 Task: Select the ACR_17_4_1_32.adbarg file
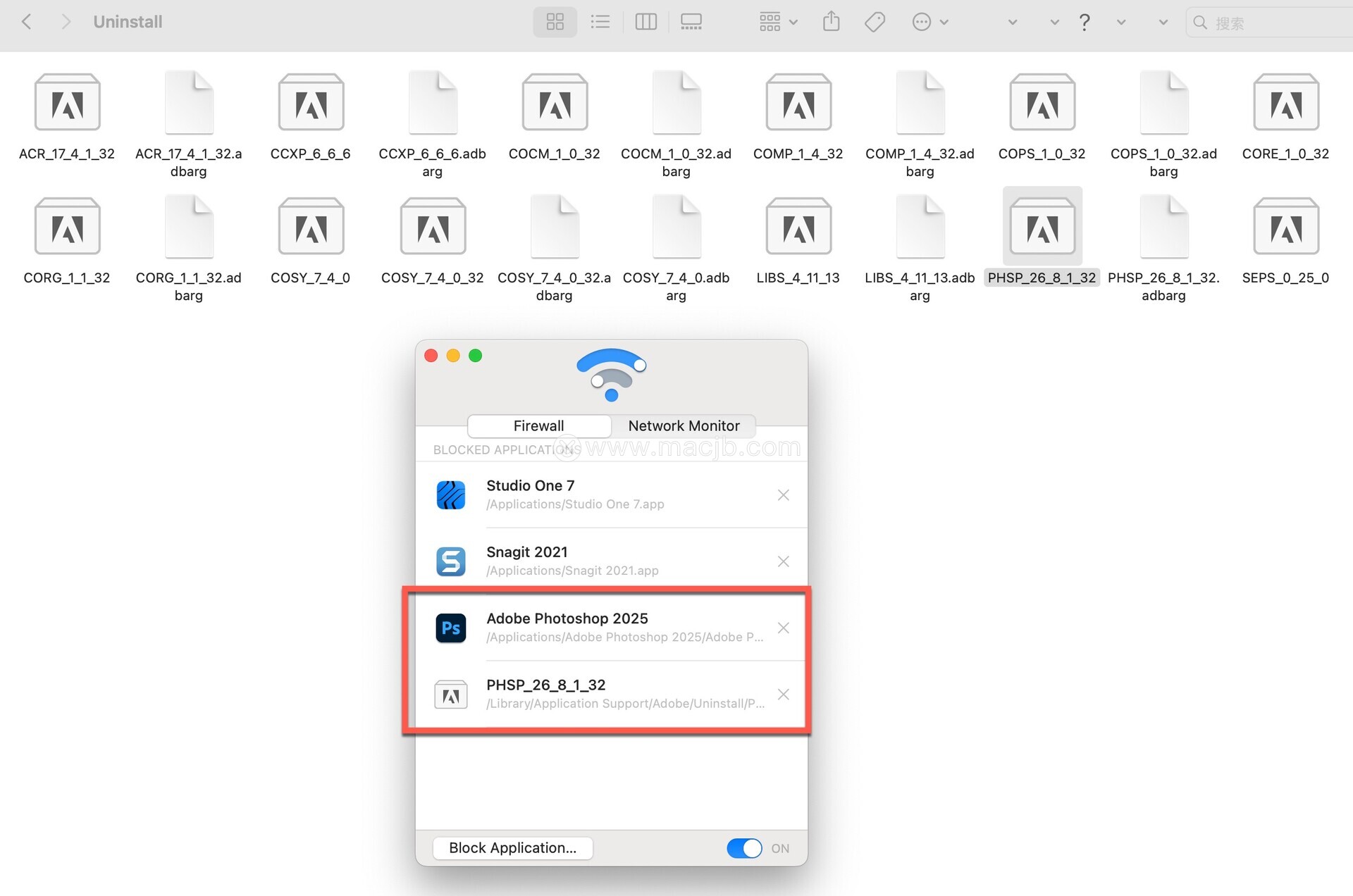tap(189, 103)
